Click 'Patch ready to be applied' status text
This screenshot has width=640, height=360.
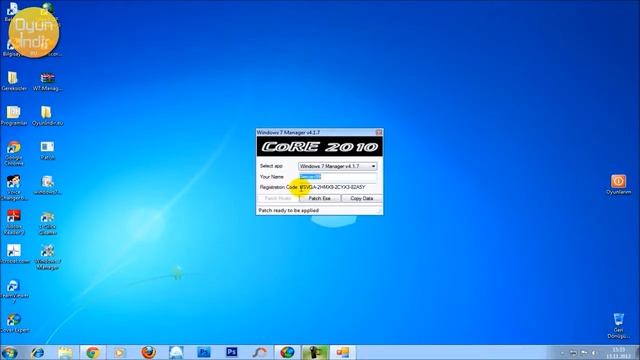click(289, 211)
